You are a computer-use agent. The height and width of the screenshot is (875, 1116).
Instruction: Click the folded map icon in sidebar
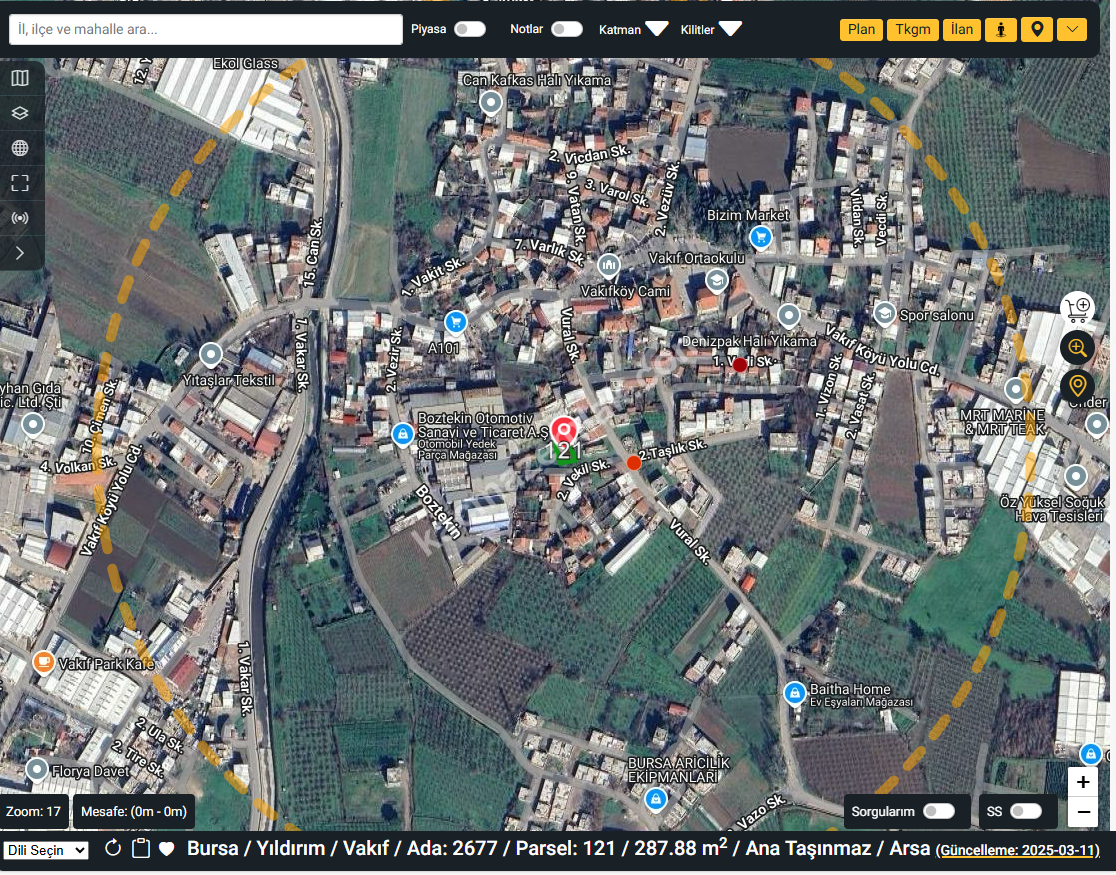(x=20, y=78)
